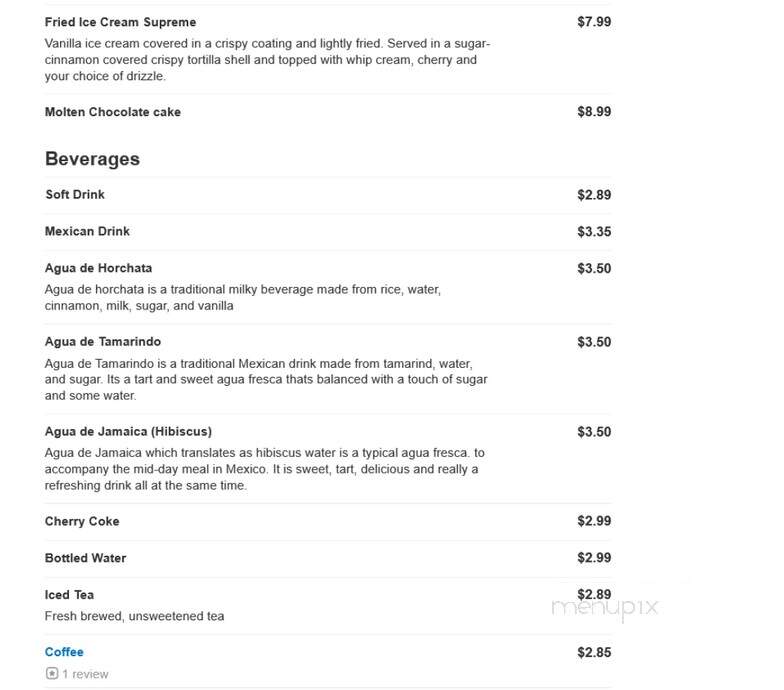Viewport: 784px width, 690px height.
Task: Select the Soft Drink menu item
Action: pyautogui.click(x=75, y=194)
